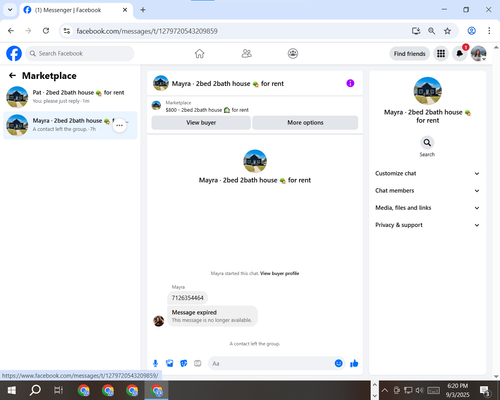Expand Media, files and links section
500x400 pixels.
click(x=427, y=208)
